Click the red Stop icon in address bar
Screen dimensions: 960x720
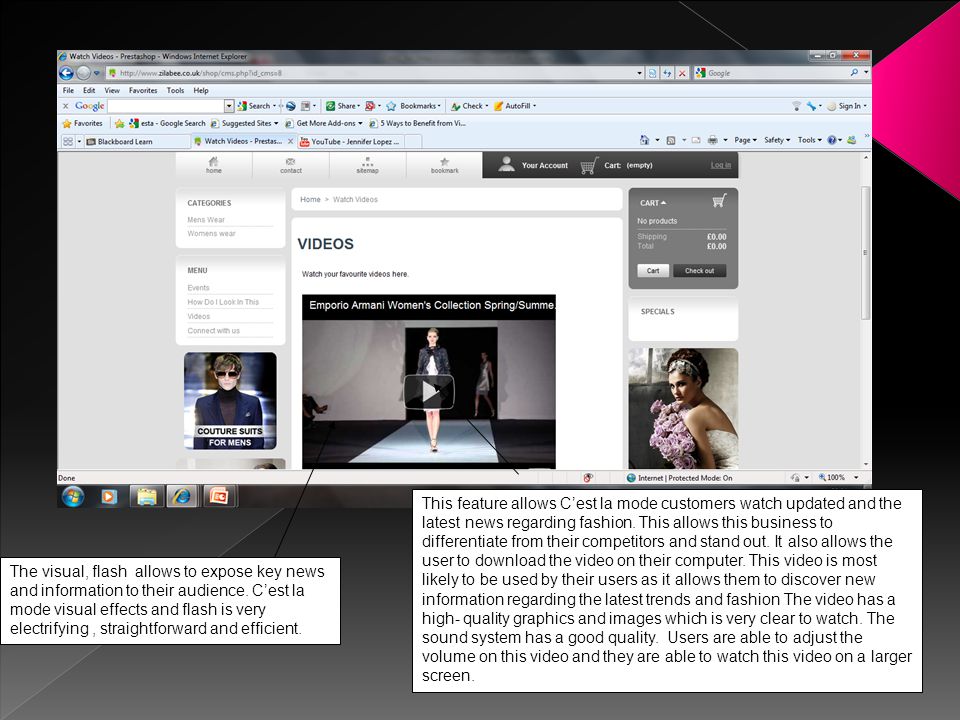[x=682, y=73]
